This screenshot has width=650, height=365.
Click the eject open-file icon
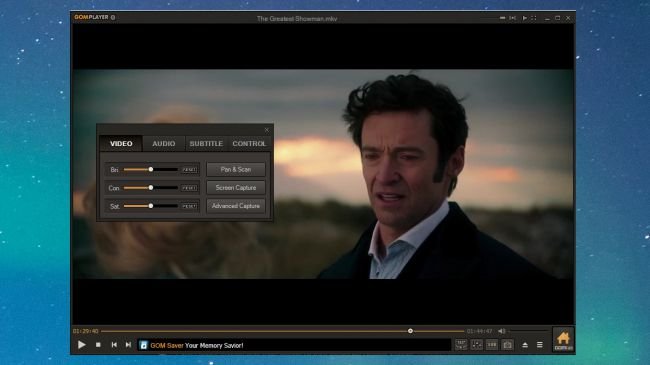tap(525, 345)
